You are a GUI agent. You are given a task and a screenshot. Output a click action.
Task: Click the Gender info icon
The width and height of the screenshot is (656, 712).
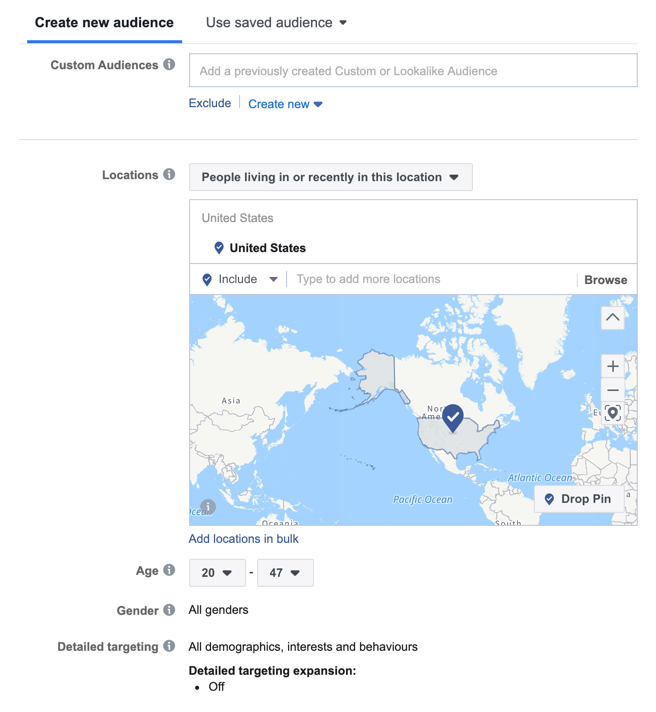click(x=169, y=610)
